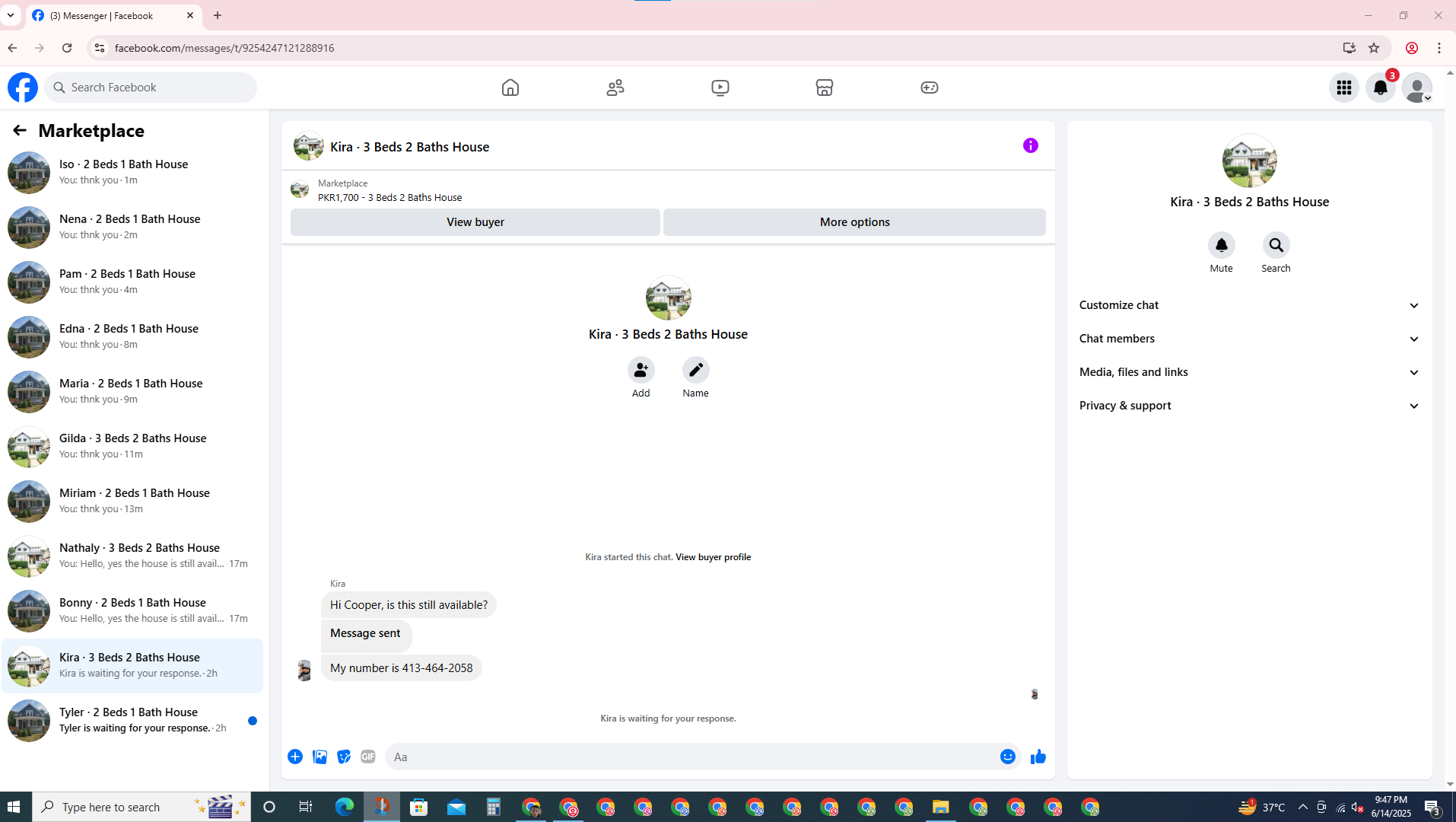Open the unread Tyler 2 Beds 1 Bath chat
This screenshot has height=822, width=1456.
point(132,720)
